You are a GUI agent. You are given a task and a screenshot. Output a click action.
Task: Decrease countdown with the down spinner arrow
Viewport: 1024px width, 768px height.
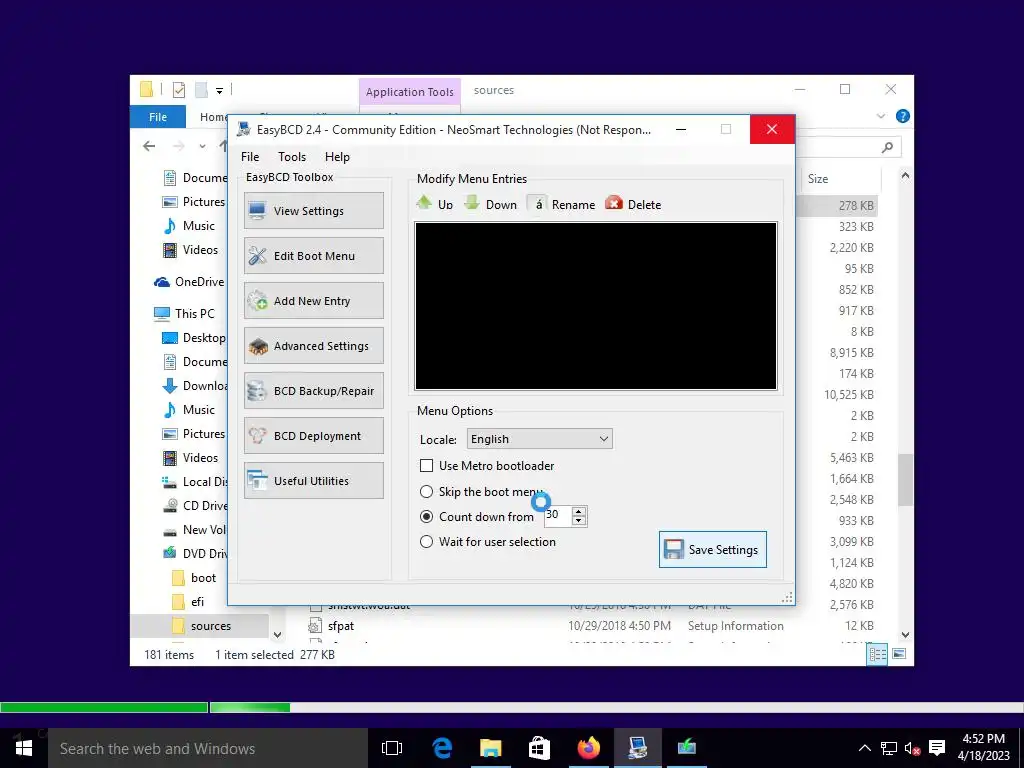click(579, 520)
